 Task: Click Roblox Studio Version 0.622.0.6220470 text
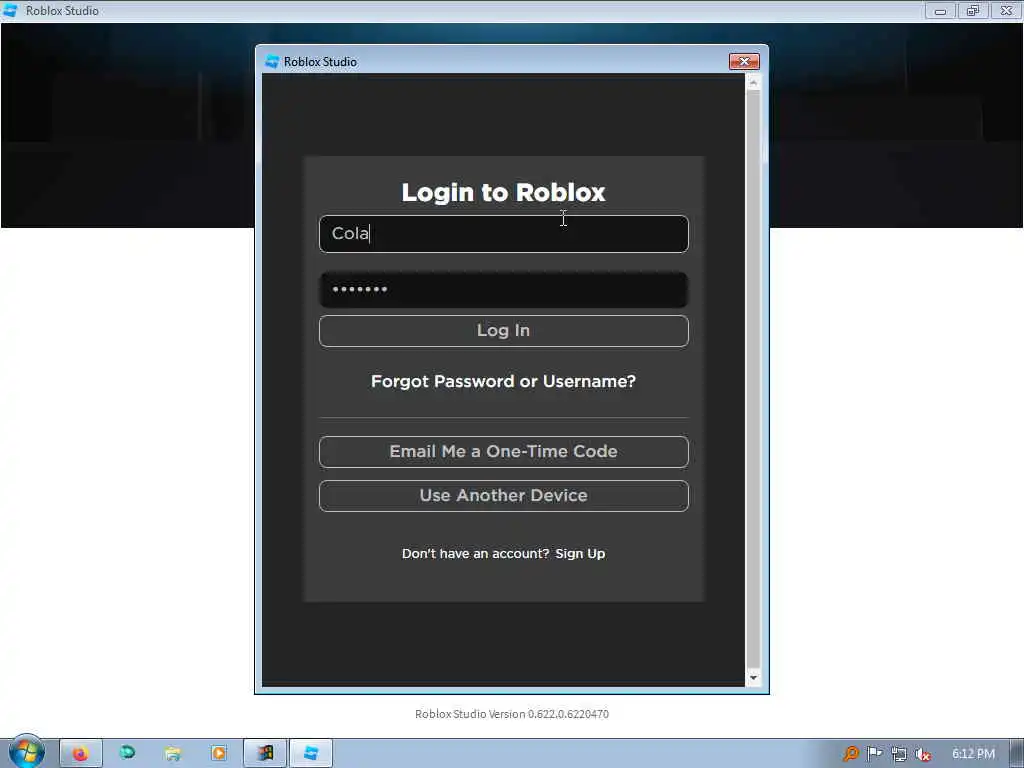512,714
